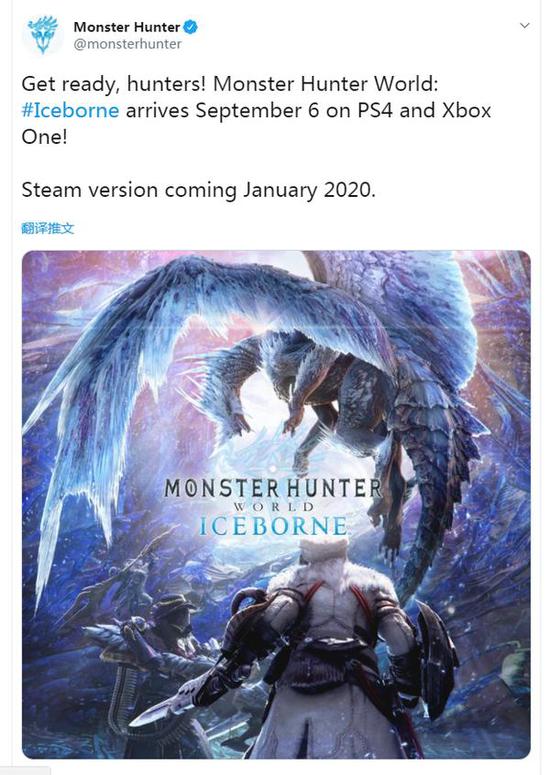Viewport: 550px width, 775px height.
Task: Open the @monsterhunter handle
Action: (127, 44)
